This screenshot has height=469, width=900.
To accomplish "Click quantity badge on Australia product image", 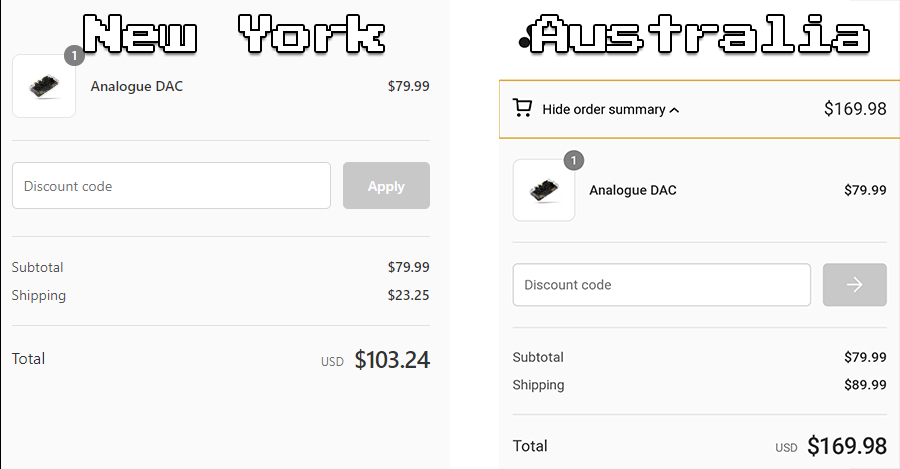I will click(573, 160).
